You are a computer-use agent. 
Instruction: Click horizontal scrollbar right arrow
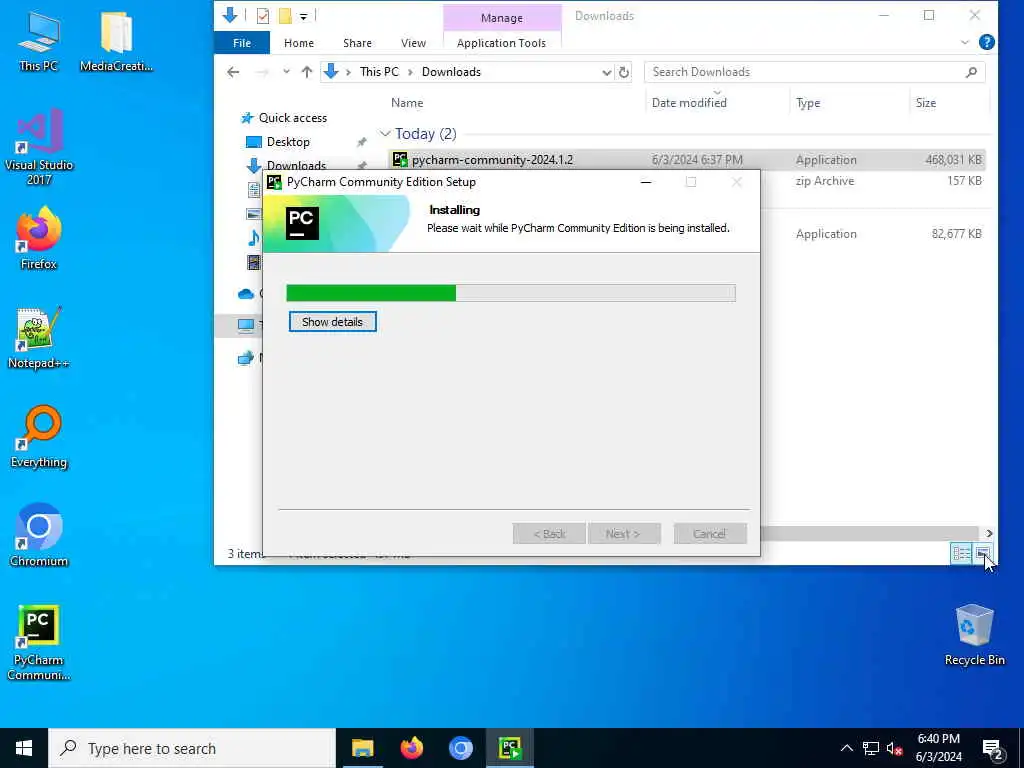pyautogui.click(x=989, y=534)
